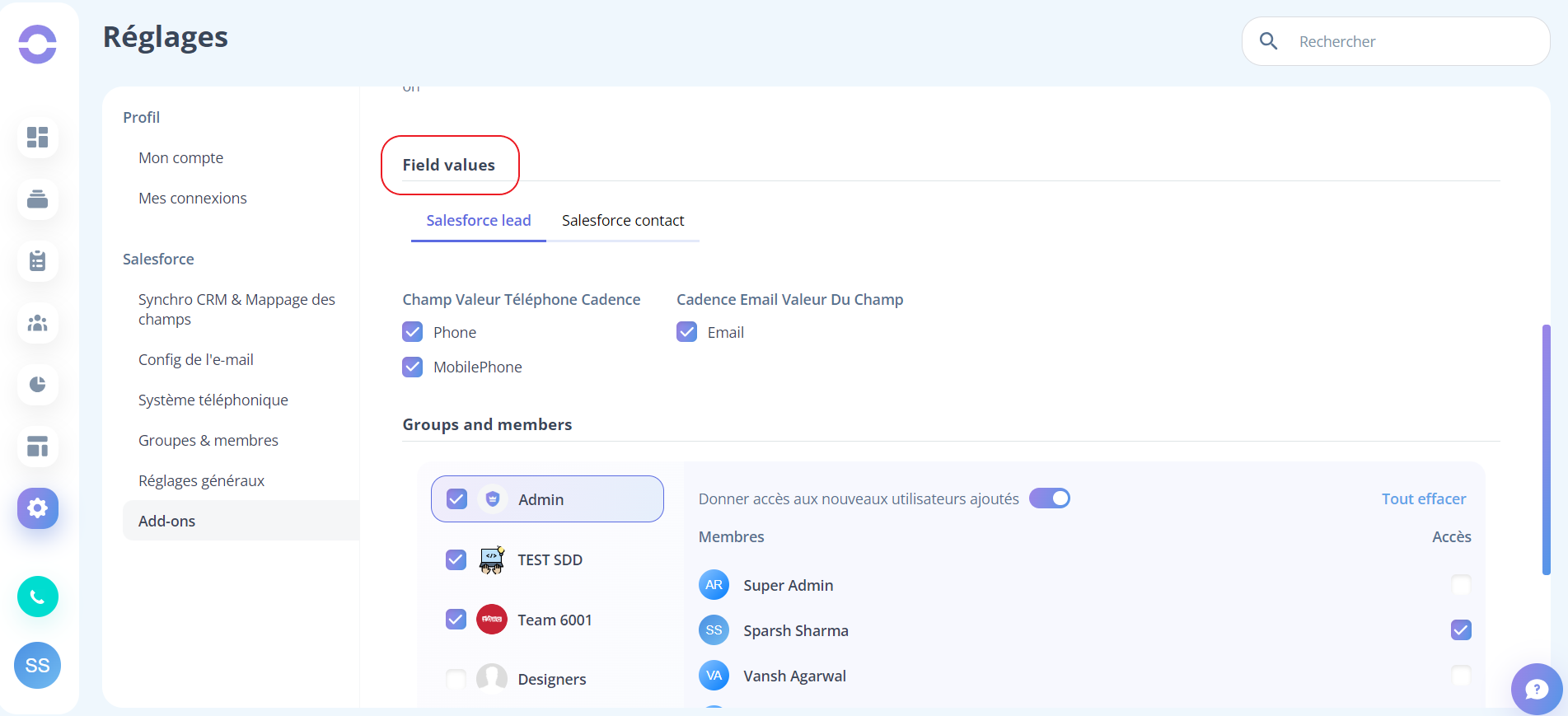Click the app logo in the sidebar
This screenshot has width=1568, height=716.
(38, 44)
